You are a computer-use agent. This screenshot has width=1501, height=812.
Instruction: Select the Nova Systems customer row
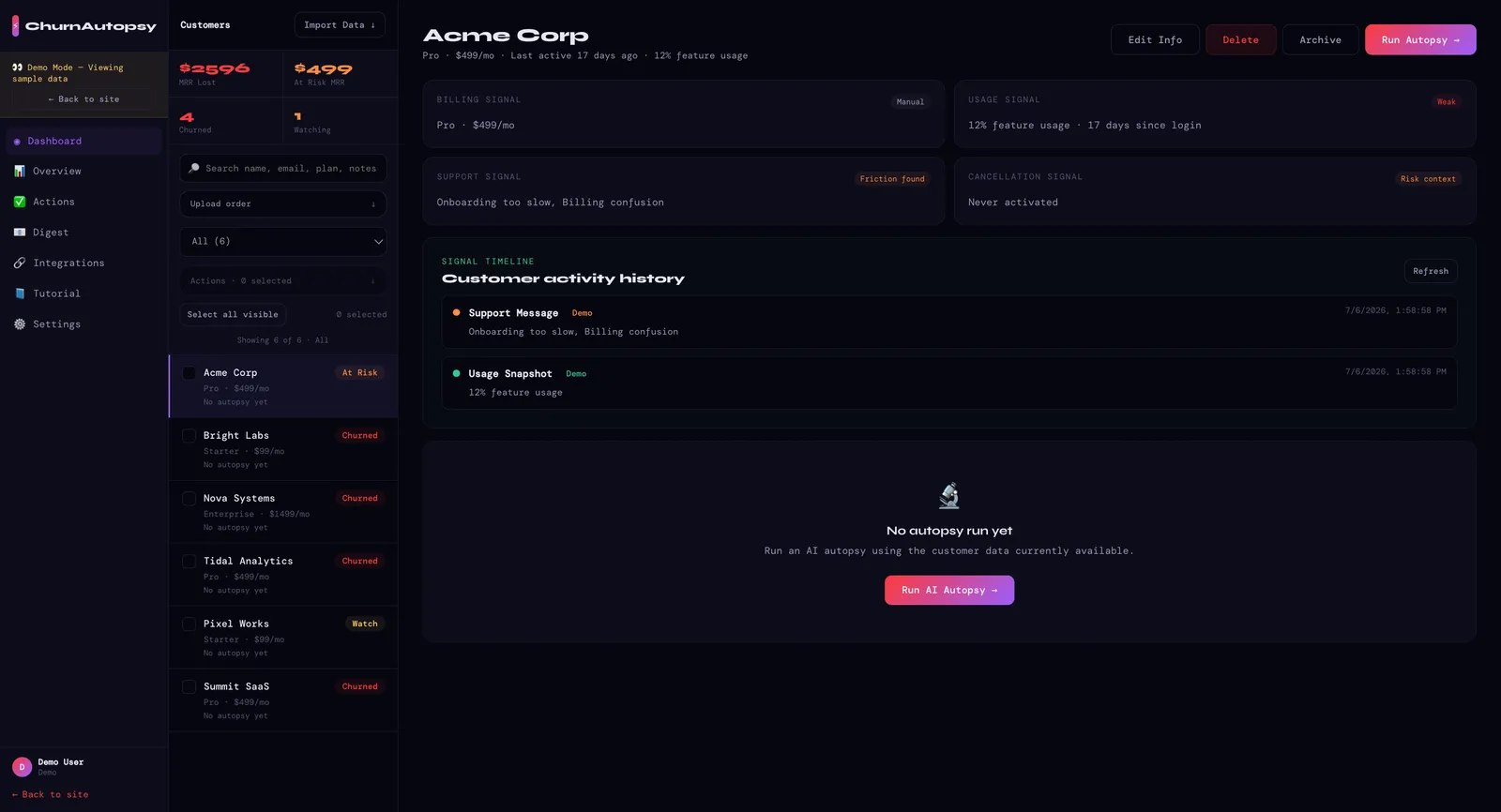[283, 512]
